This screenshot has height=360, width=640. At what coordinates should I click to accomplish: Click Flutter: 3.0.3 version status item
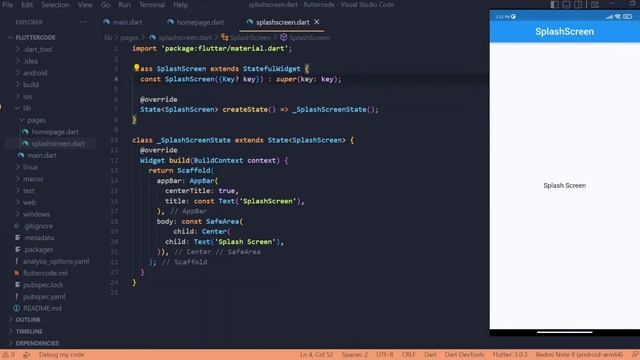(x=510, y=355)
